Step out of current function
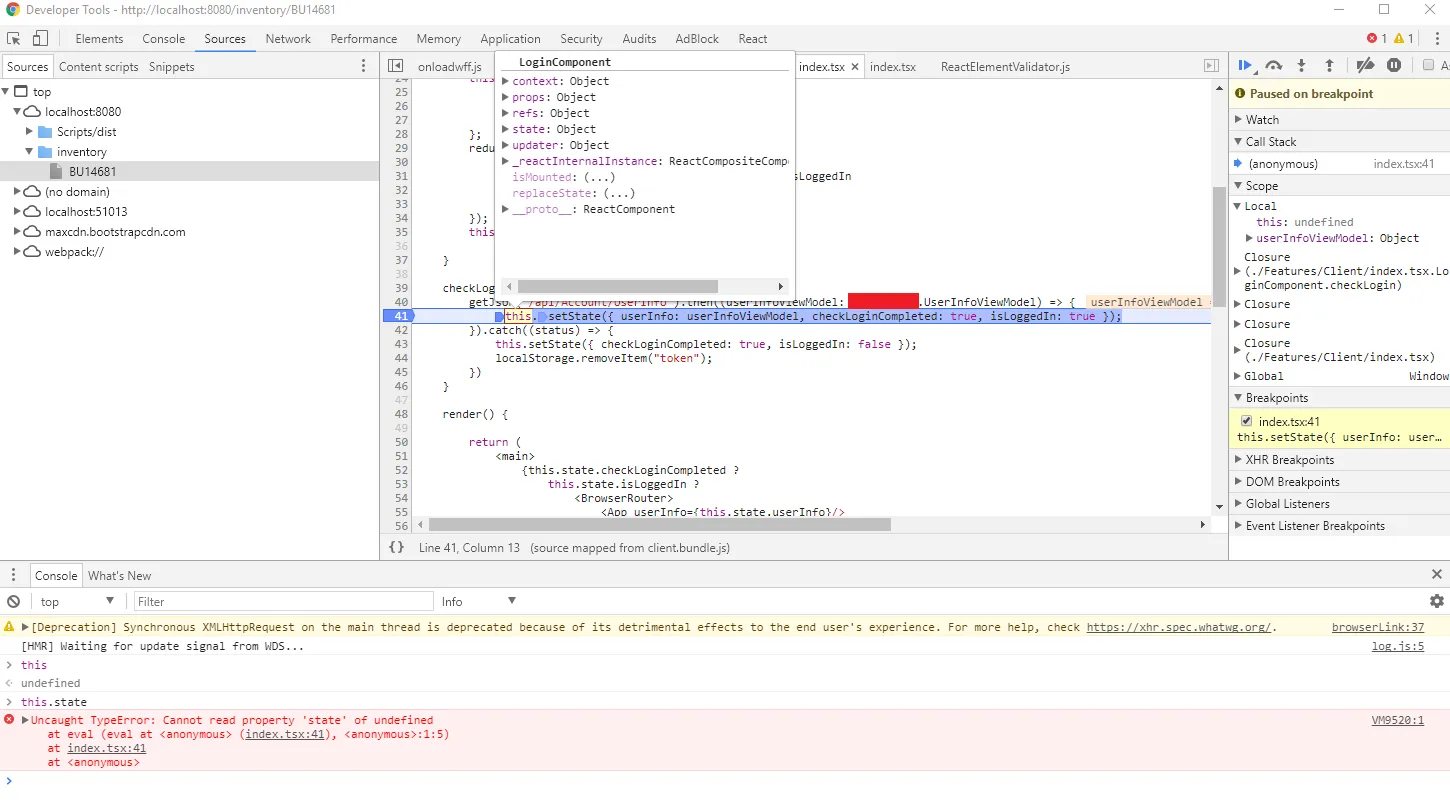The width and height of the screenshot is (1450, 807). coord(1329,66)
